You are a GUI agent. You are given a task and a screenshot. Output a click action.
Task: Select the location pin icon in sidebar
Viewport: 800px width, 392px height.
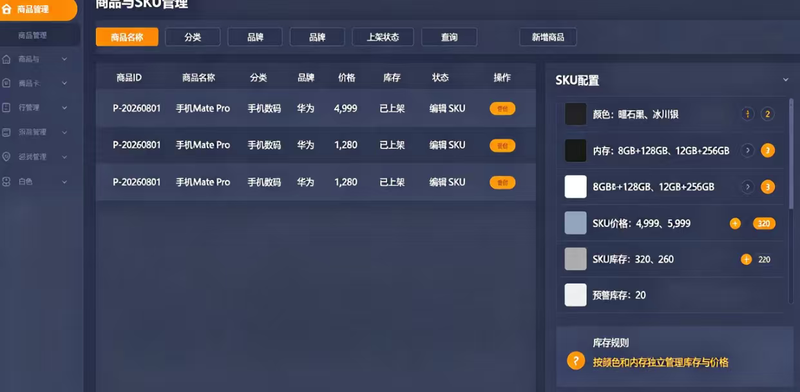(6, 157)
